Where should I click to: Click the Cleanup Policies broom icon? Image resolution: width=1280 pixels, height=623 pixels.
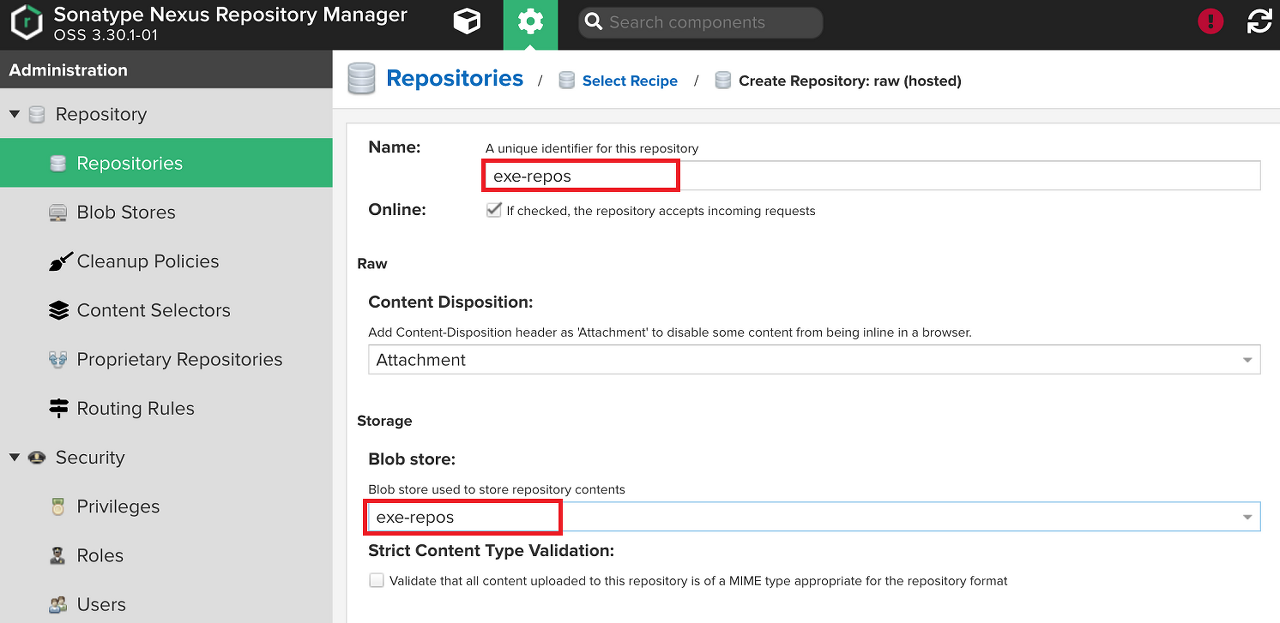click(x=60, y=262)
